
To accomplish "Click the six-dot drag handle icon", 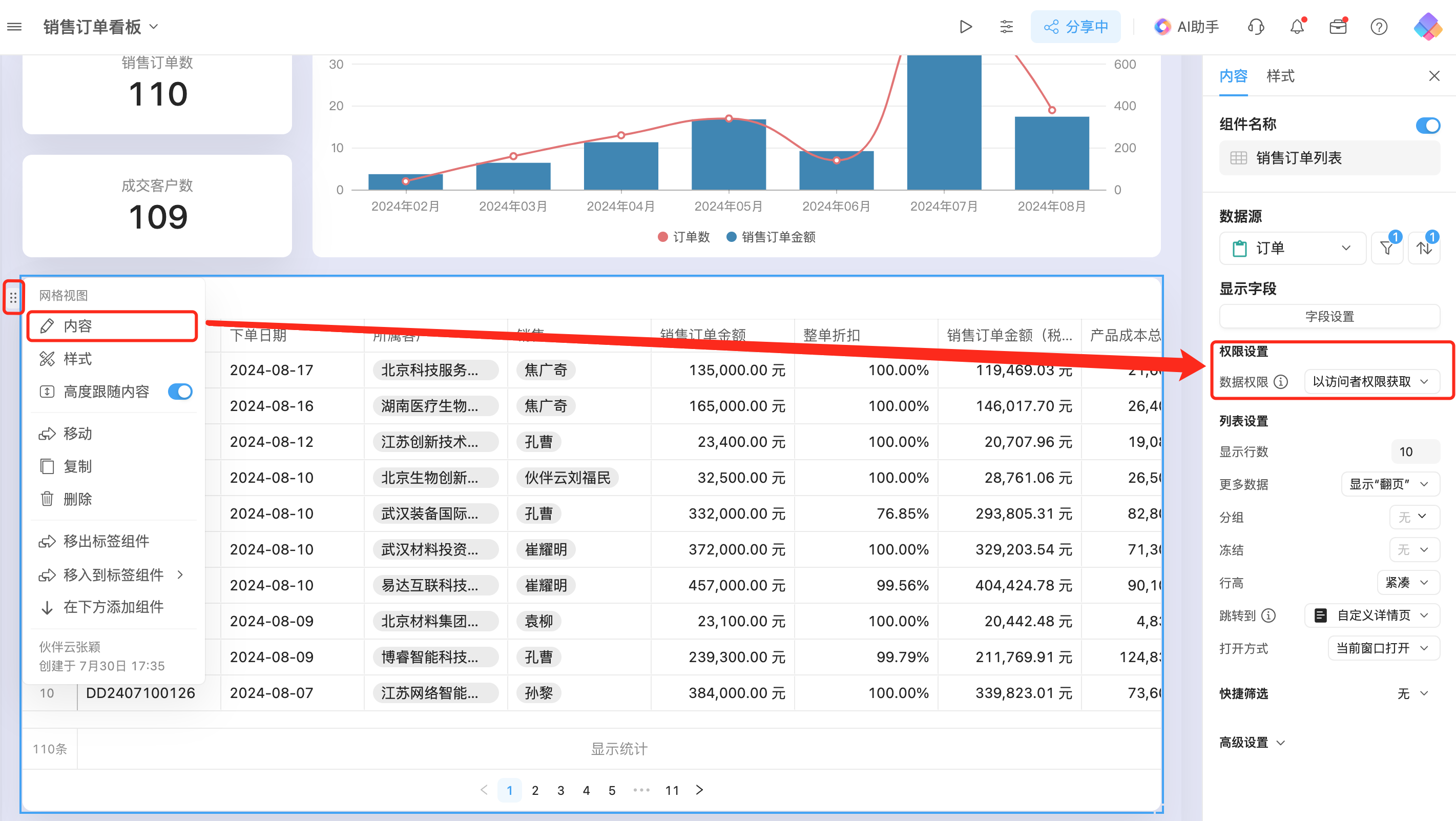I will point(13,297).
